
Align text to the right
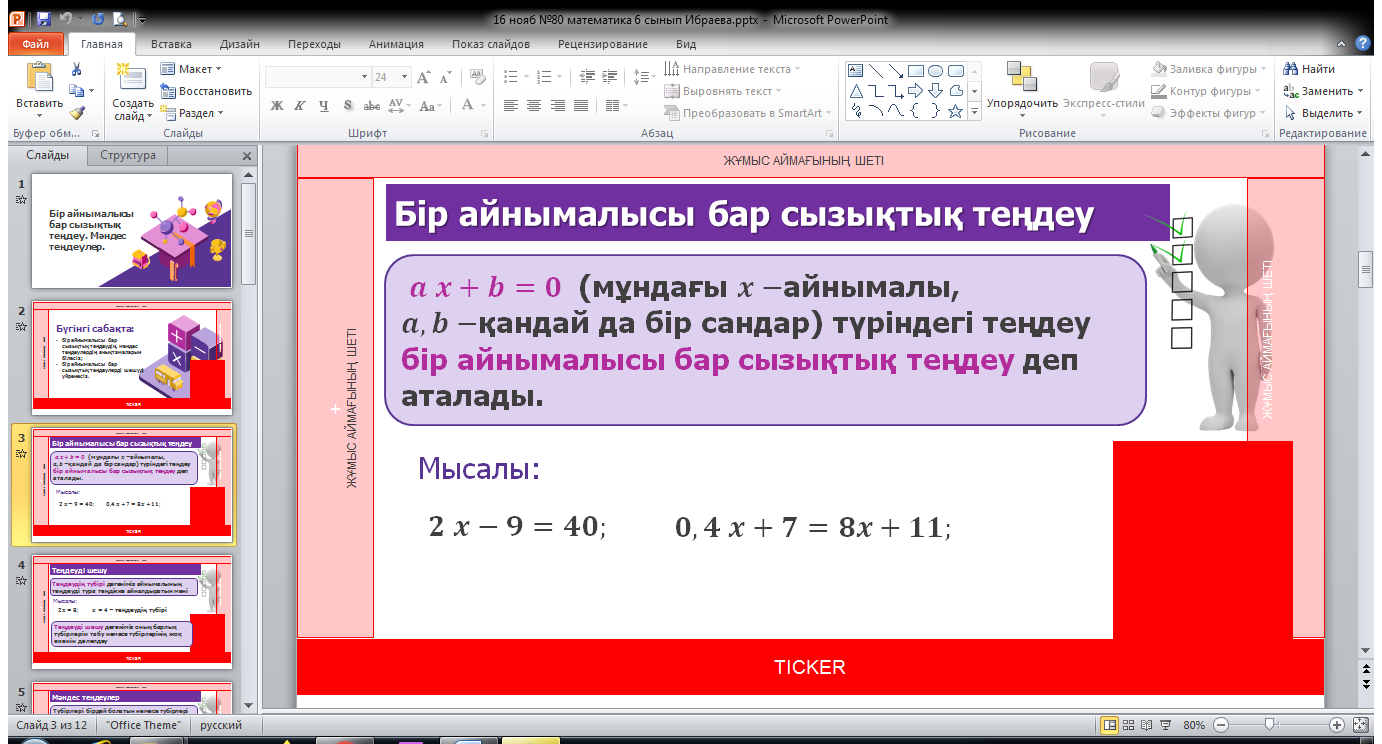(x=557, y=105)
